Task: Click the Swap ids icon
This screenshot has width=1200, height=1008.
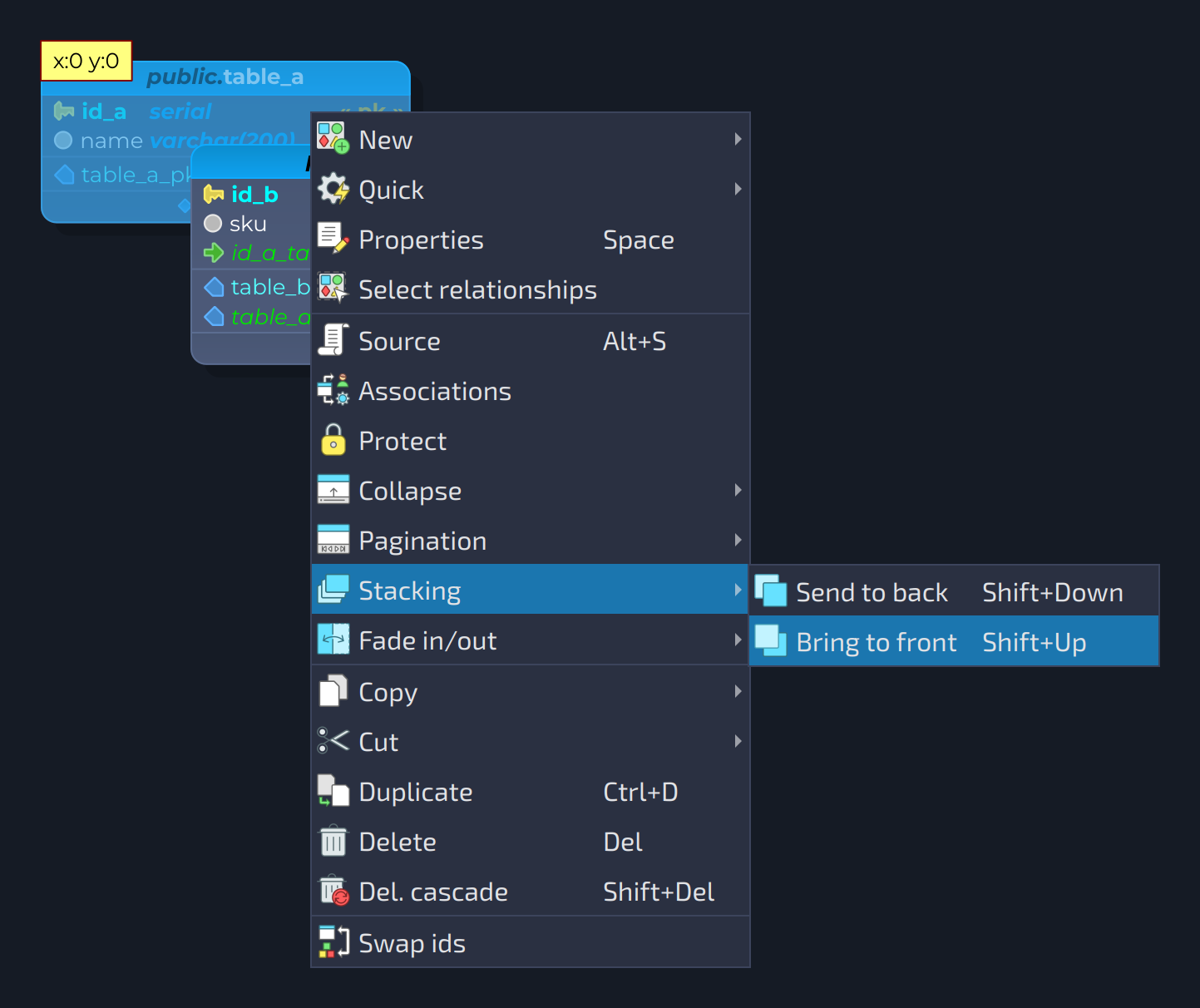Action: pyautogui.click(x=333, y=942)
